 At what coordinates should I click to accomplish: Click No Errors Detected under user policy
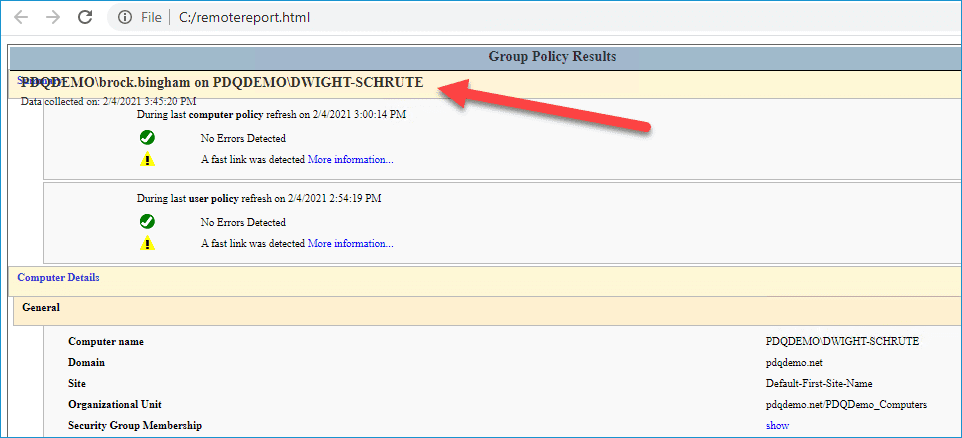(243, 222)
